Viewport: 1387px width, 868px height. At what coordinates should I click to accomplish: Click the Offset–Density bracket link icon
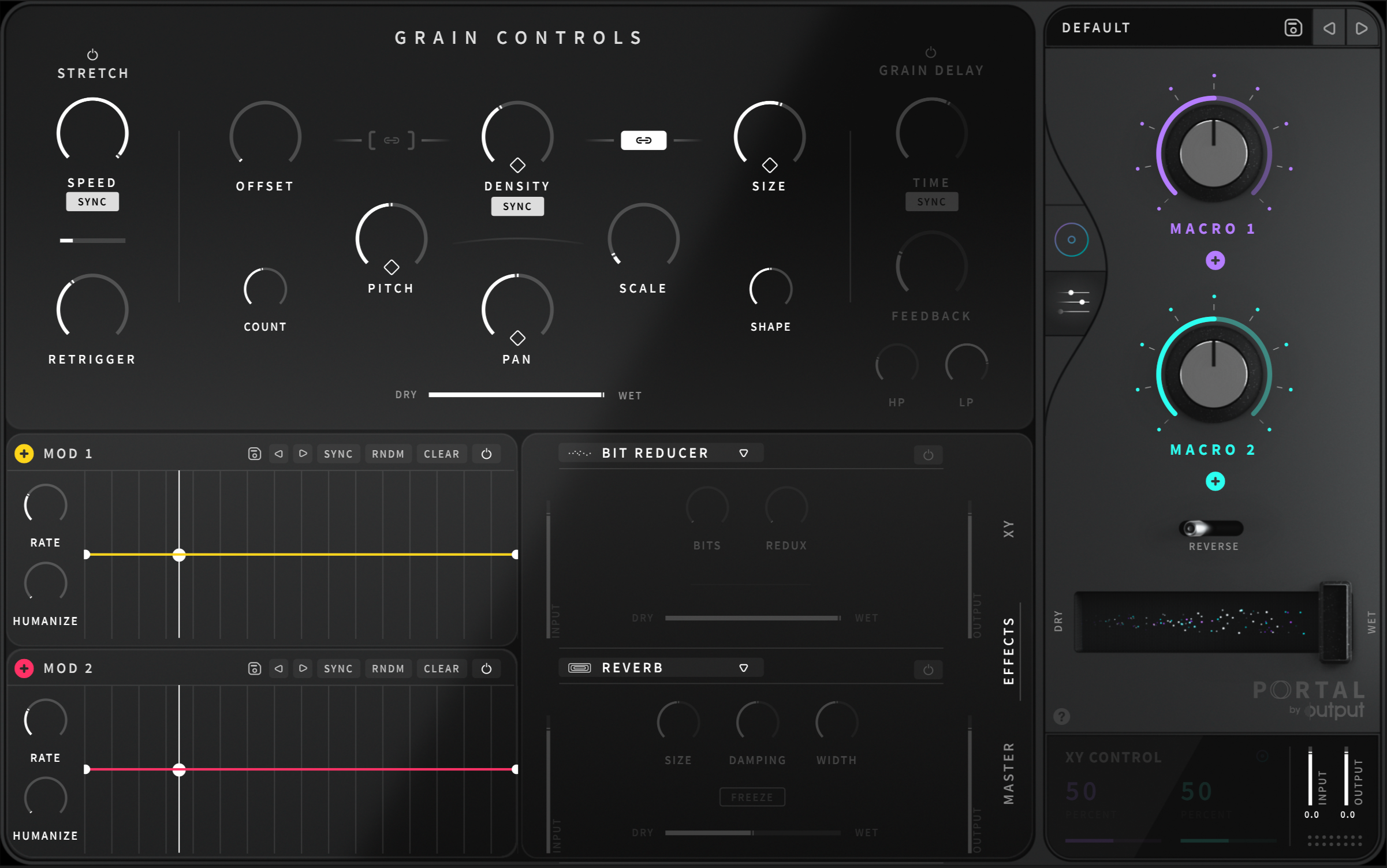tap(392, 140)
